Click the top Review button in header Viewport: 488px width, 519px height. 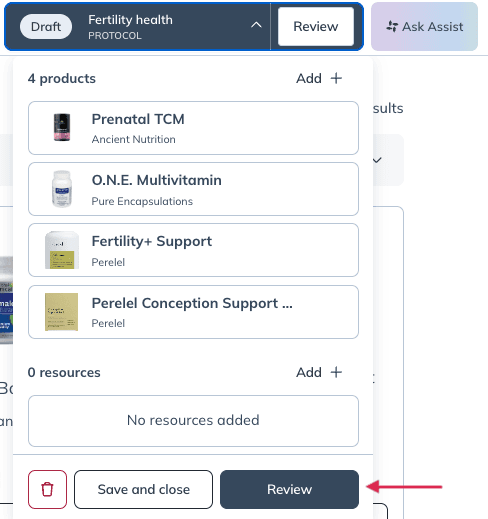[316, 26]
